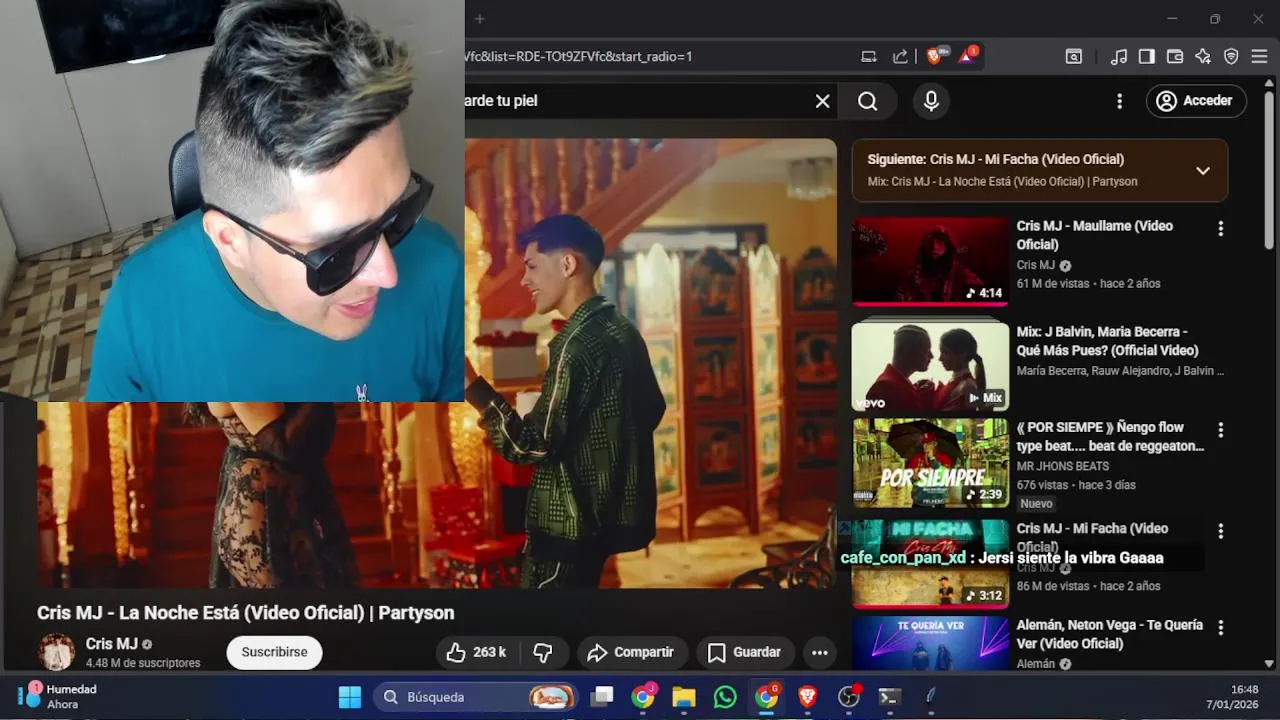Viewport: 1280px width, 720px height.
Task: Open the Cris MJ - Maullame thumbnail
Action: (930, 260)
